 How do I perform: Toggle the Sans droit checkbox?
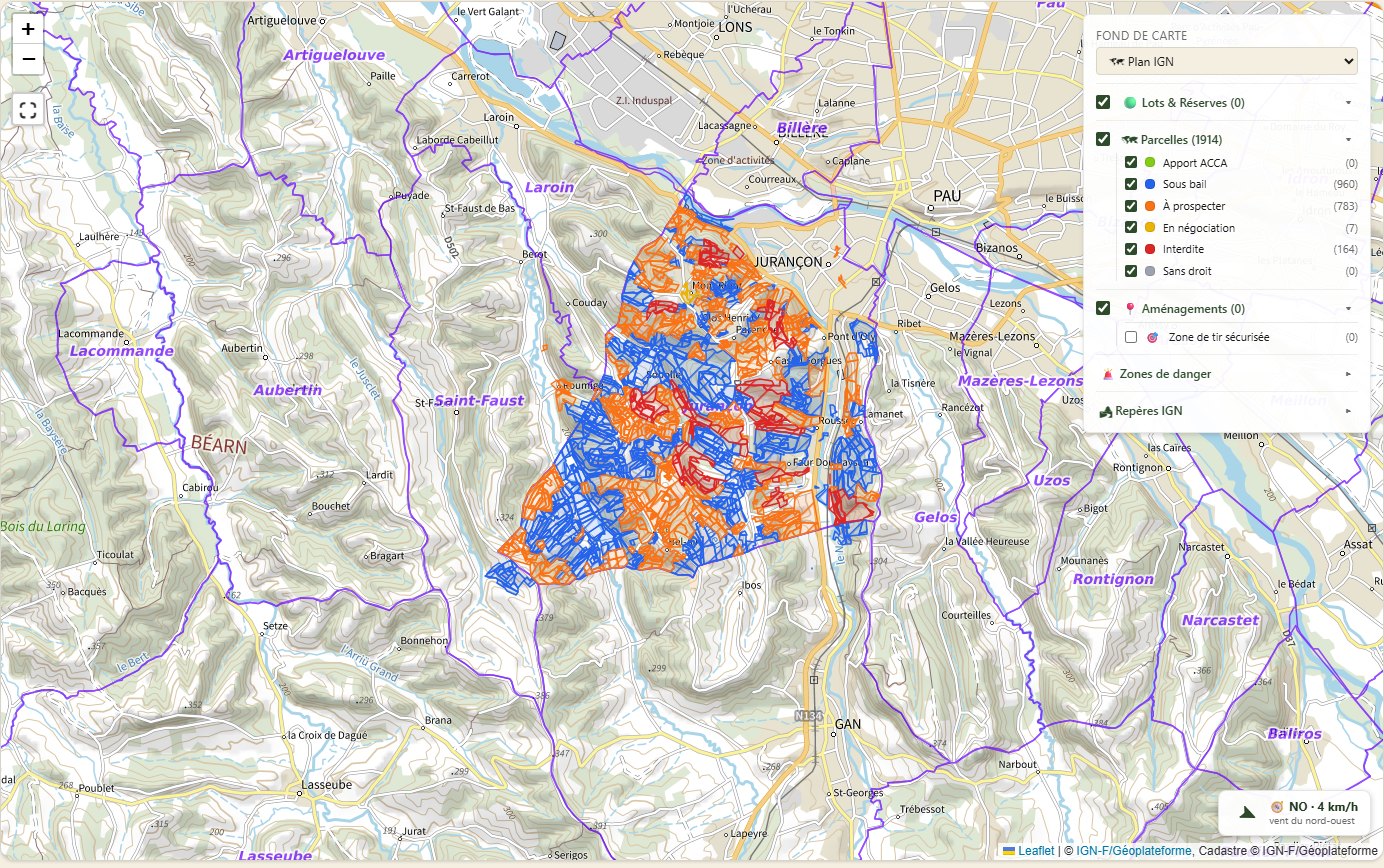pos(1131,271)
